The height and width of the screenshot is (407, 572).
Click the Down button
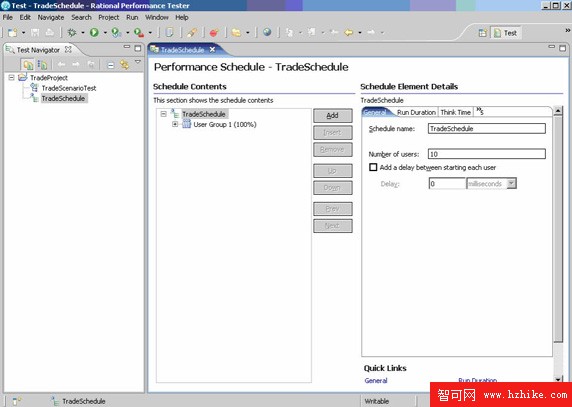tap(333, 188)
